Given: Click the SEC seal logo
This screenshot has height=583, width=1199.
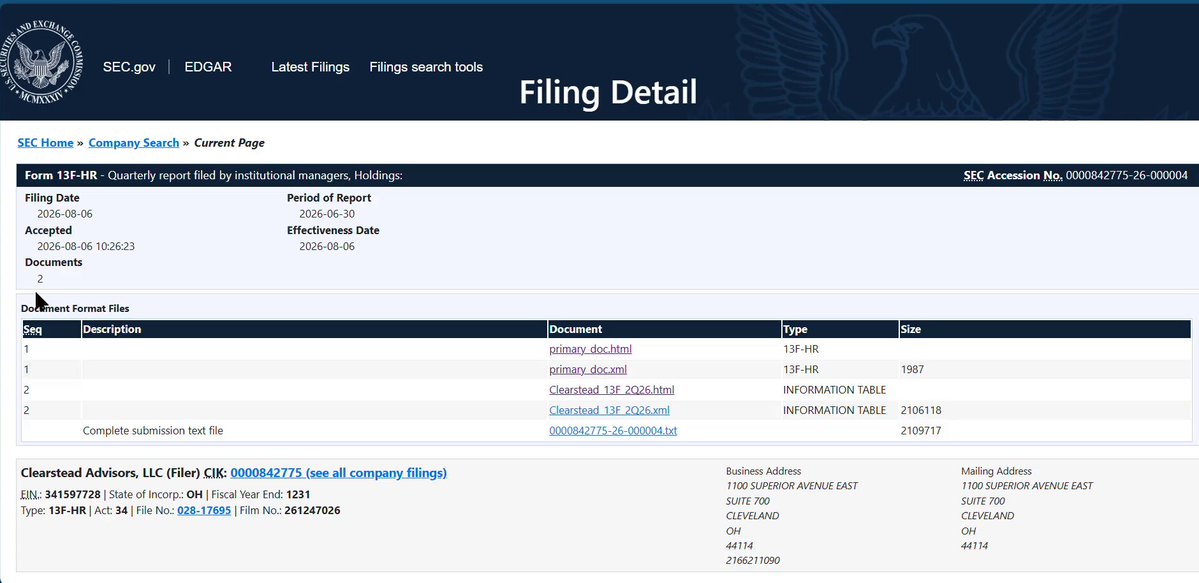Looking at the screenshot, I should (x=40, y=62).
